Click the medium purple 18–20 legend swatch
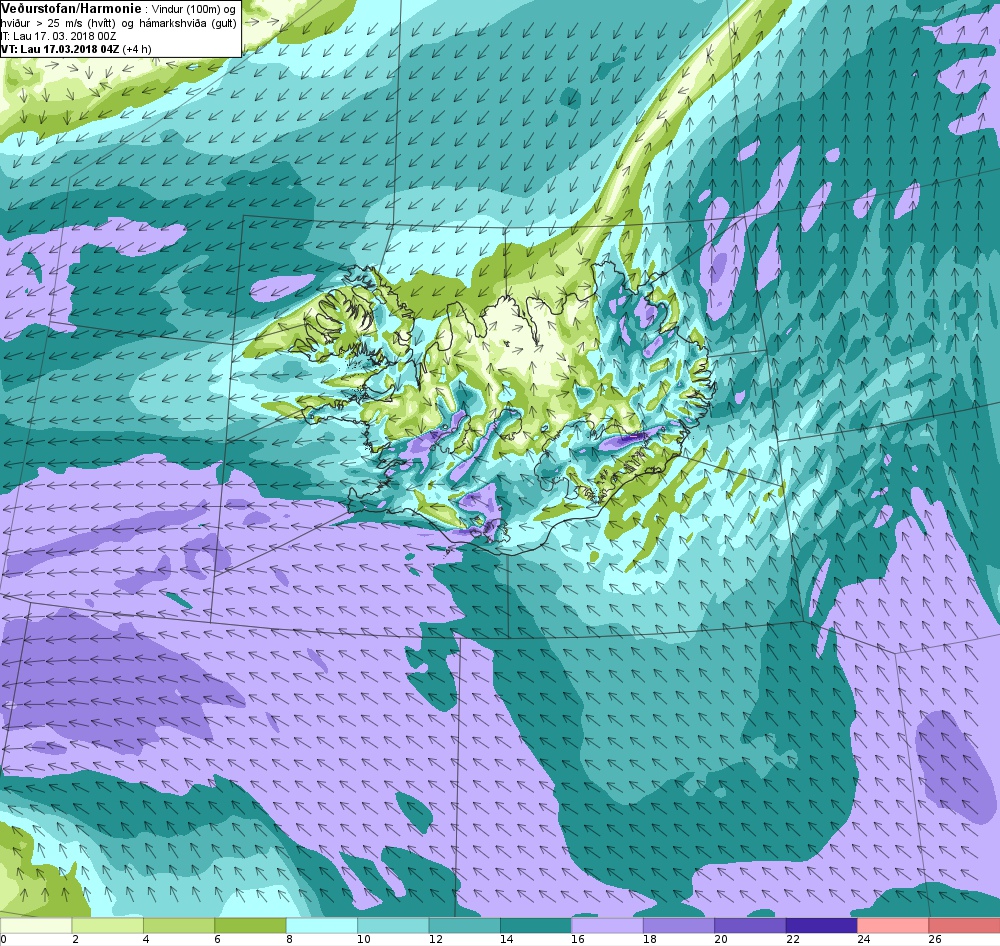Viewport: 1000px width, 946px height. 679,924
